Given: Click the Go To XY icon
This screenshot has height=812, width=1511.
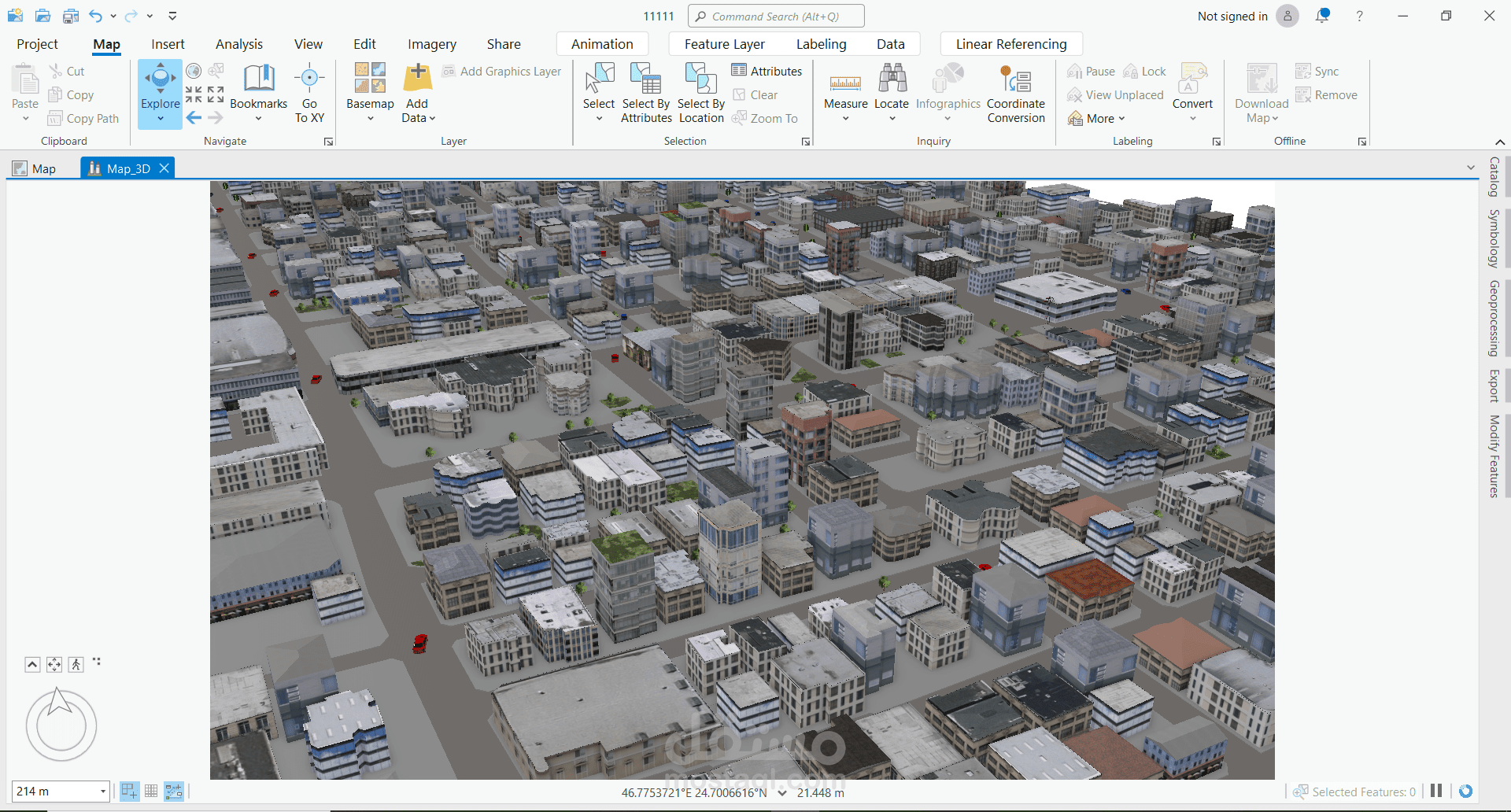Looking at the screenshot, I should pos(309,79).
